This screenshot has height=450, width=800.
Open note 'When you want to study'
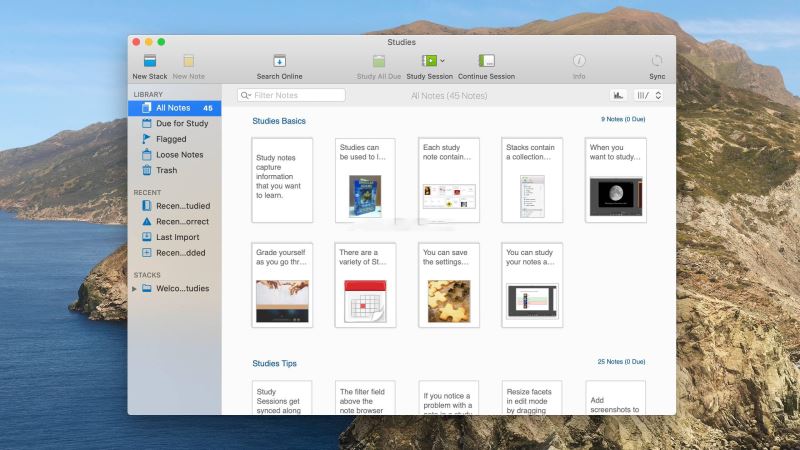(616, 180)
